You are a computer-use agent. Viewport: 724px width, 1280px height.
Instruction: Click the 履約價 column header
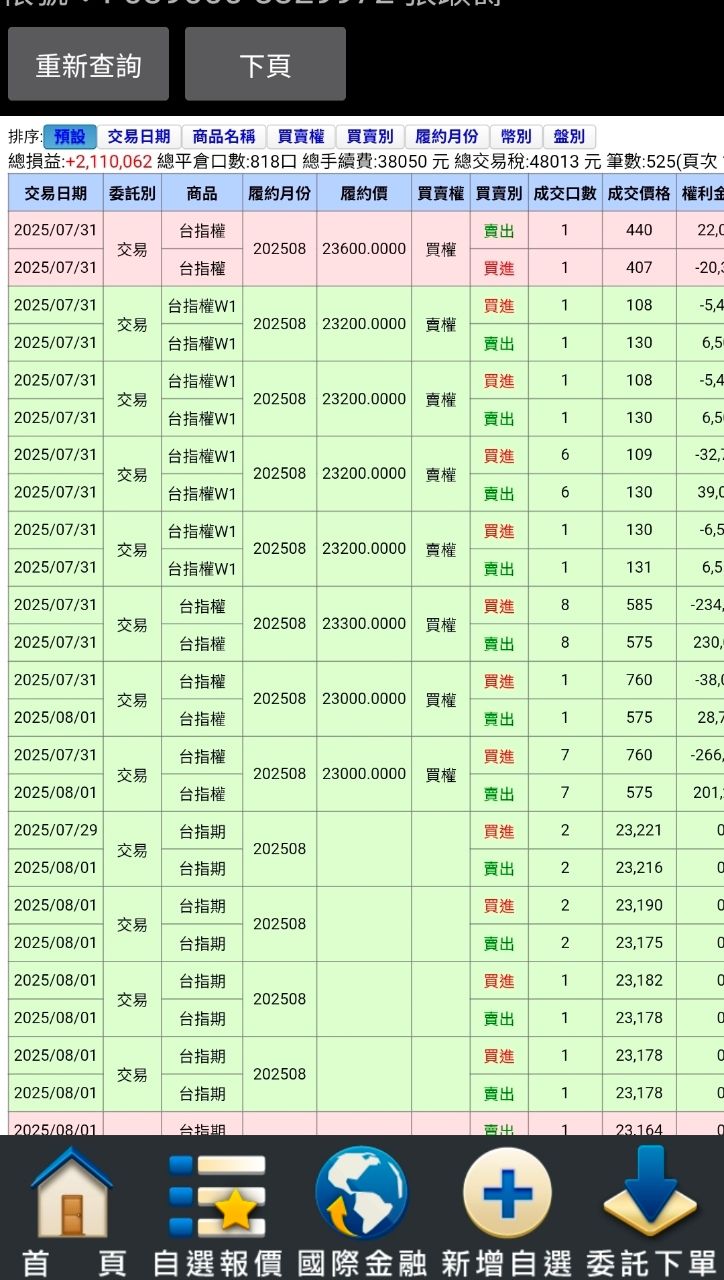click(x=364, y=193)
